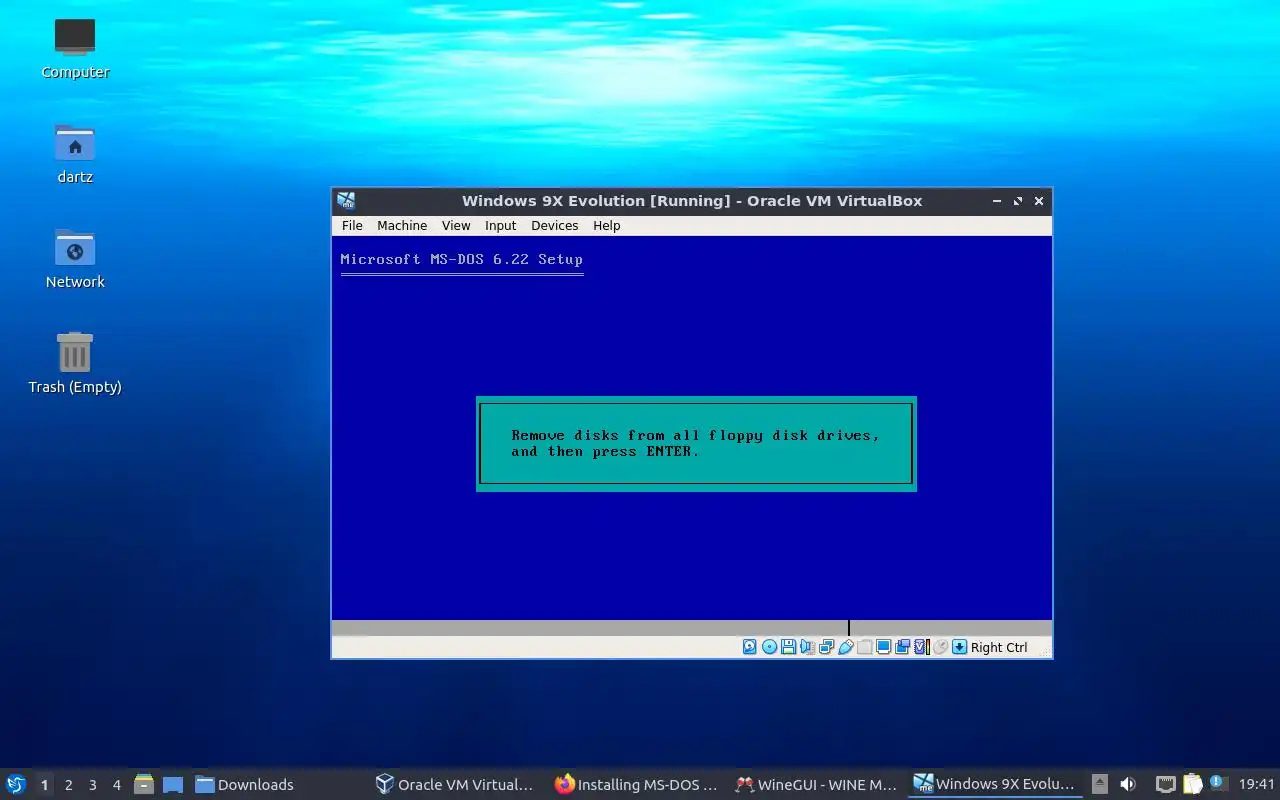Open the Input menu
Screen dimensions: 1280x800
click(500, 226)
